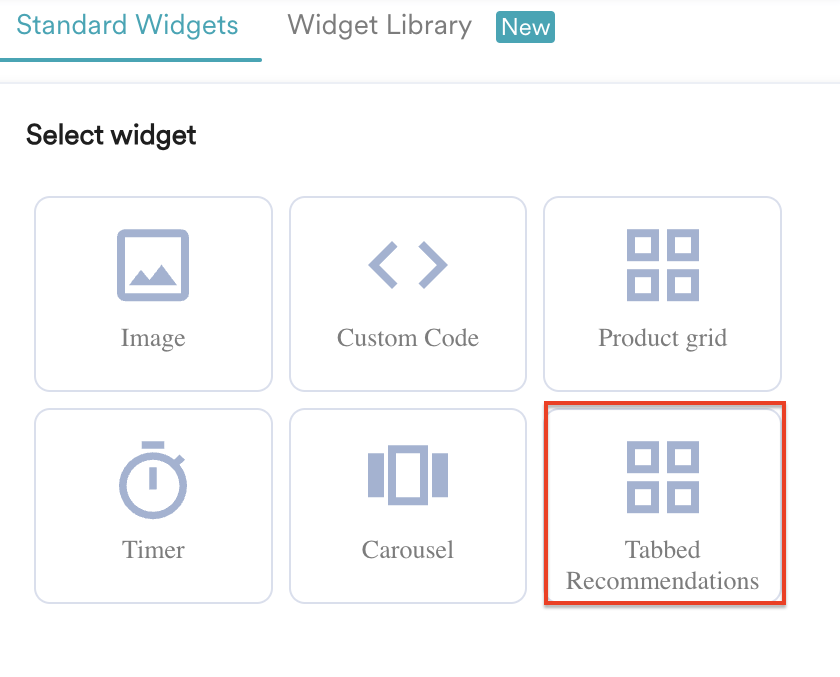The height and width of the screenshot is (677, 840).
Task: Add the Carousel widget card
Action: (x=408, y=505)
